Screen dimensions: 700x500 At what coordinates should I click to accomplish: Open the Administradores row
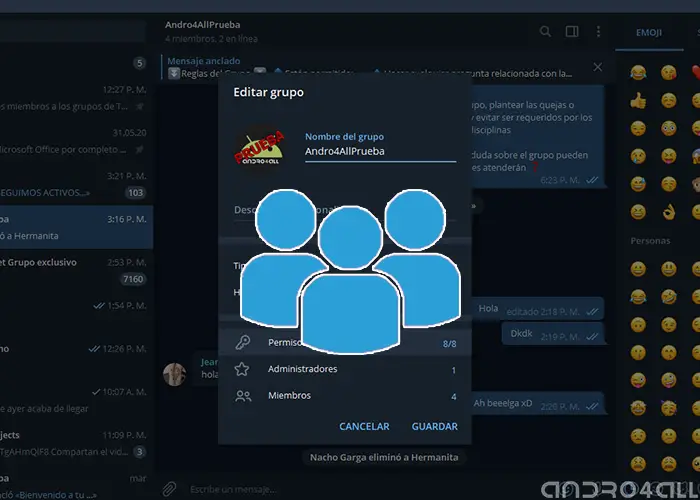345,369
